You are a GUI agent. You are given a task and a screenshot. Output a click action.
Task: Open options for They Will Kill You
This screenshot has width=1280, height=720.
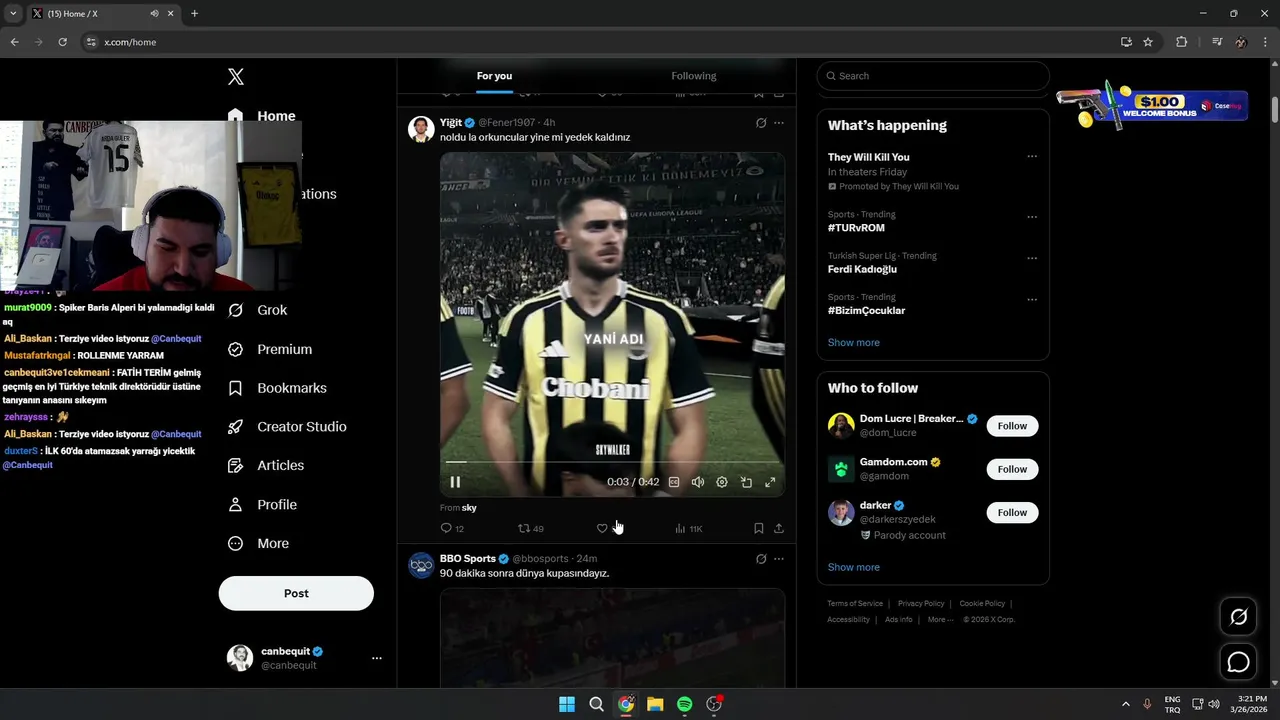click(x=1032, y=157)
